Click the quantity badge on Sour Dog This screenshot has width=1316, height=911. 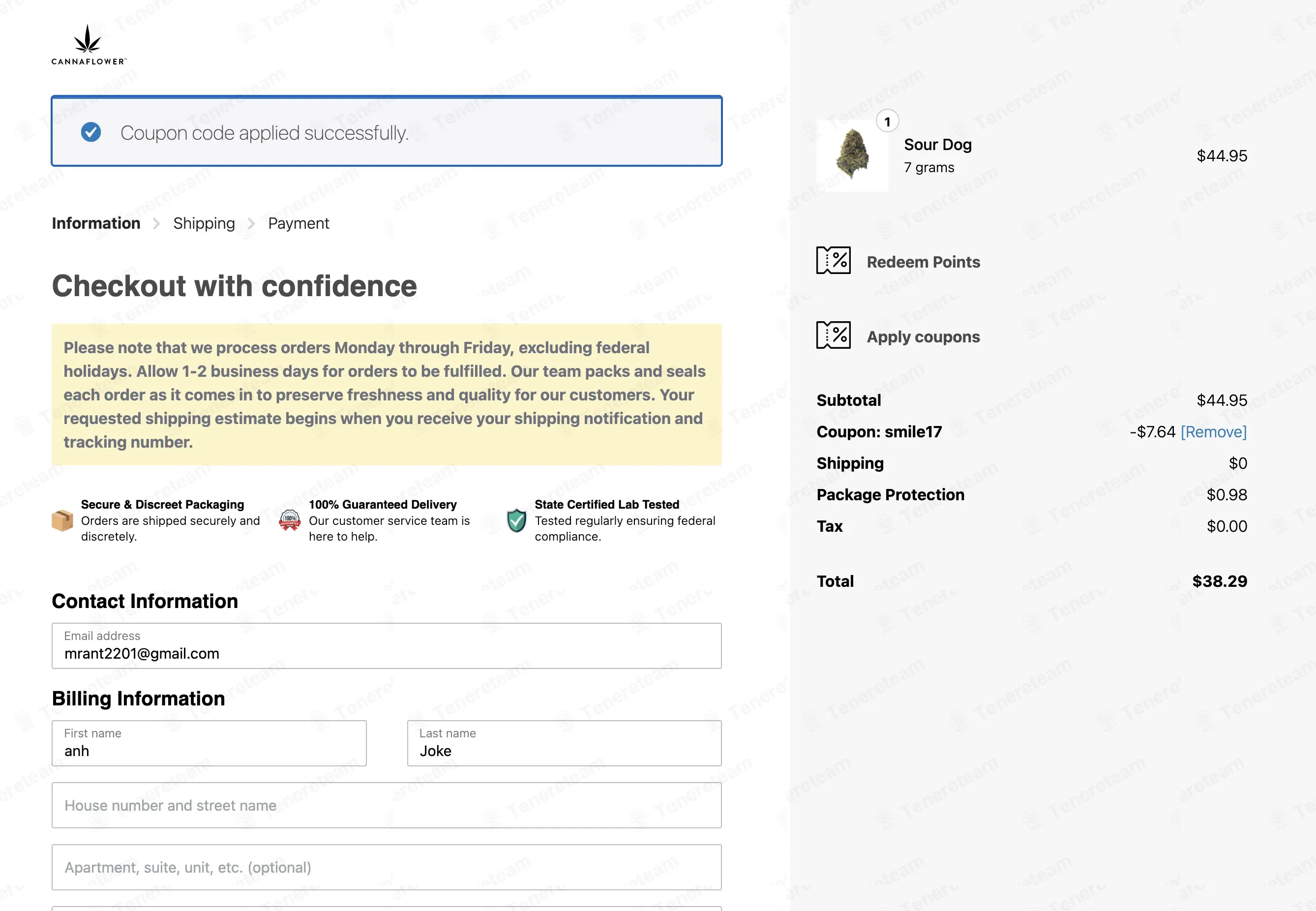888,121
